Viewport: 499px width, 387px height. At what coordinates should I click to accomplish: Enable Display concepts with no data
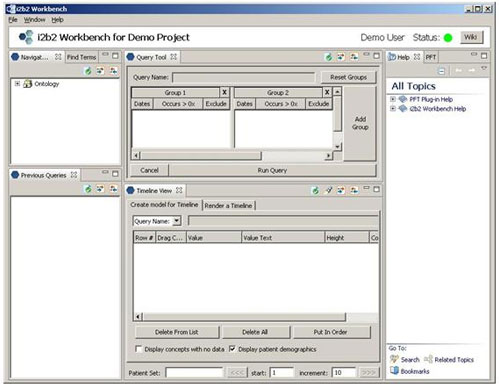pos(138,349)
